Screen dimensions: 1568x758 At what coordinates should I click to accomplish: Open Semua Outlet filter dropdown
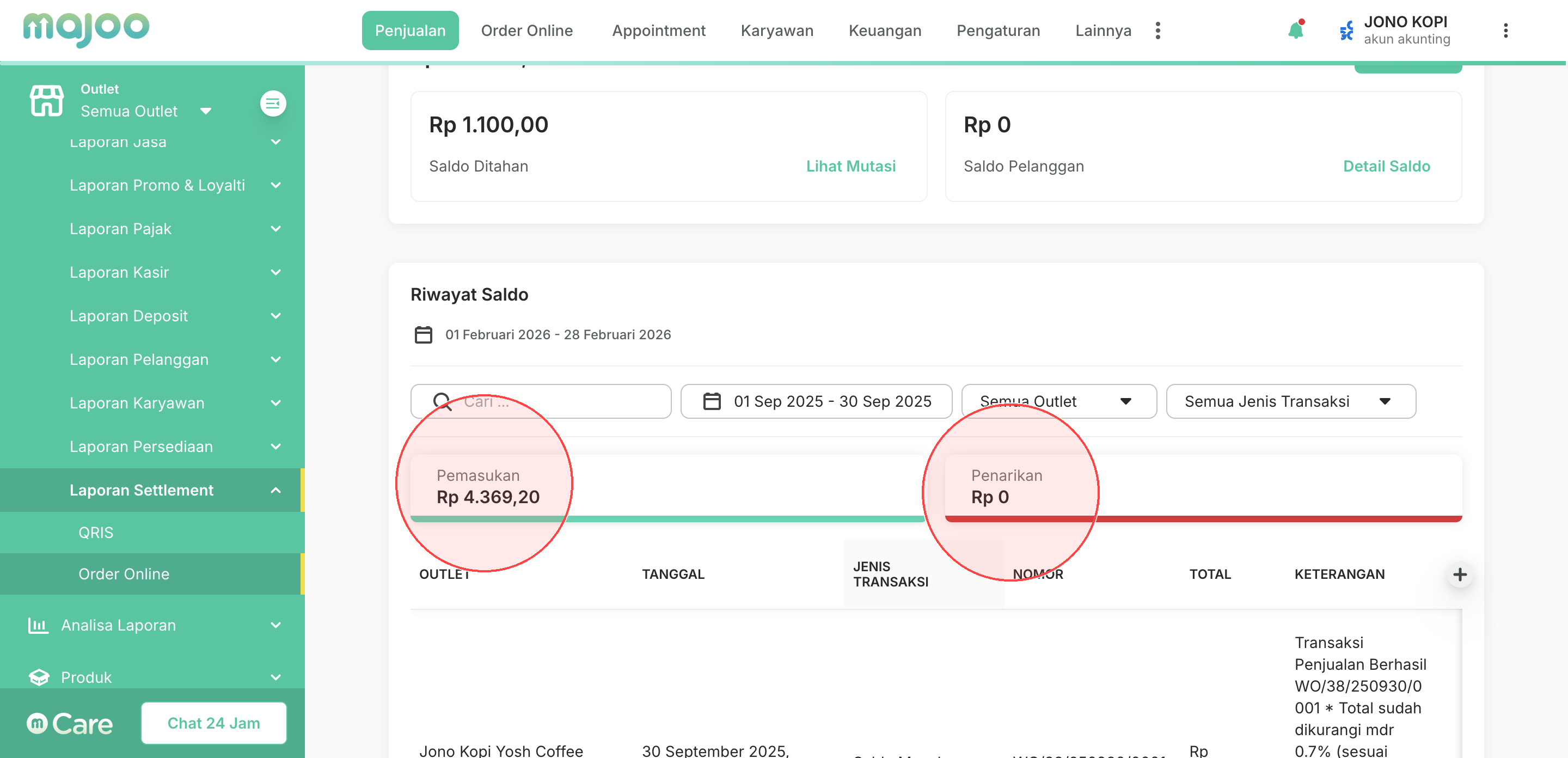(x=1058, y=401)
